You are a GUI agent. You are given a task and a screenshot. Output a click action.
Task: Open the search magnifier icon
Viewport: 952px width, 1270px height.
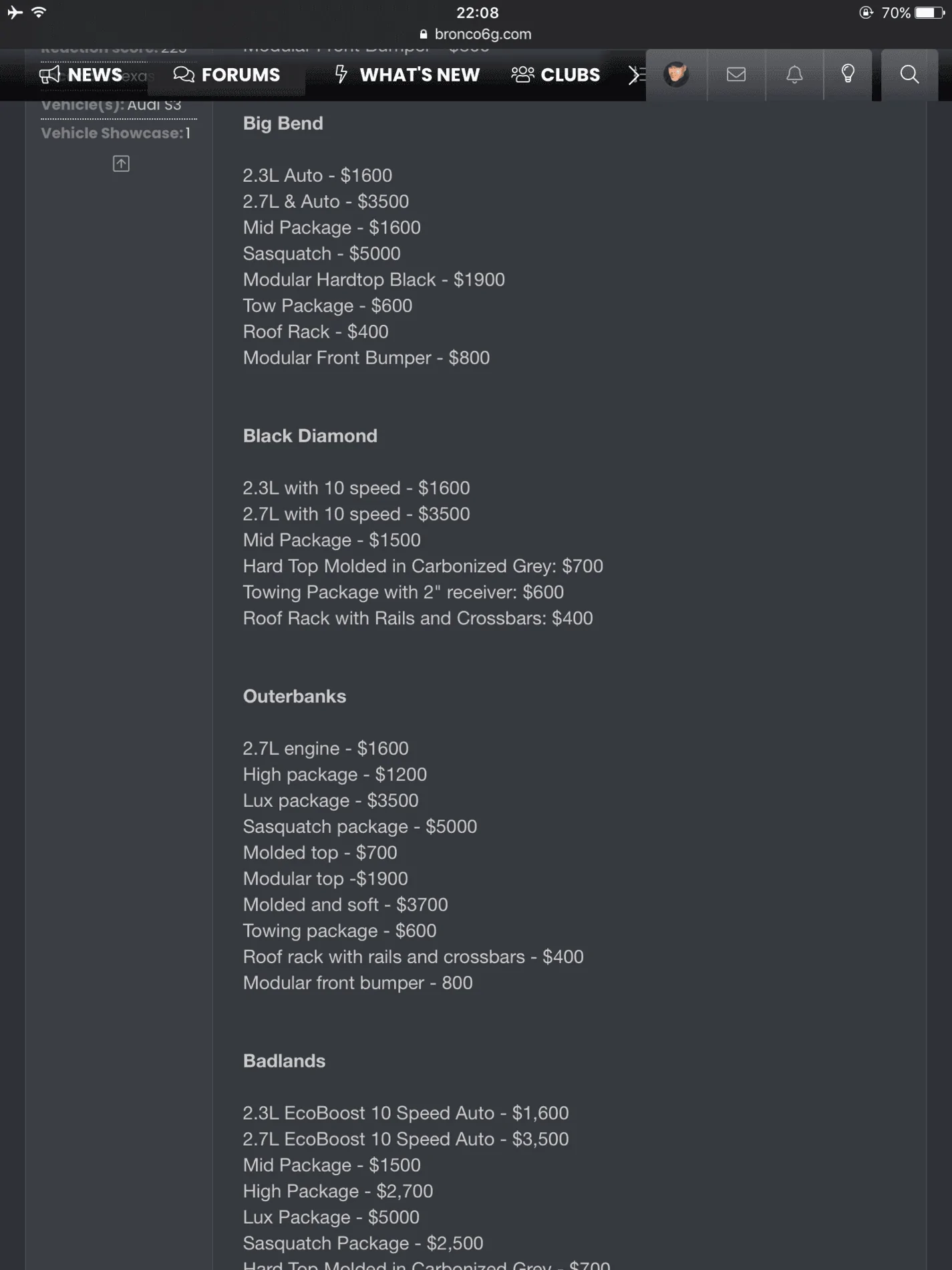[909, 74]
